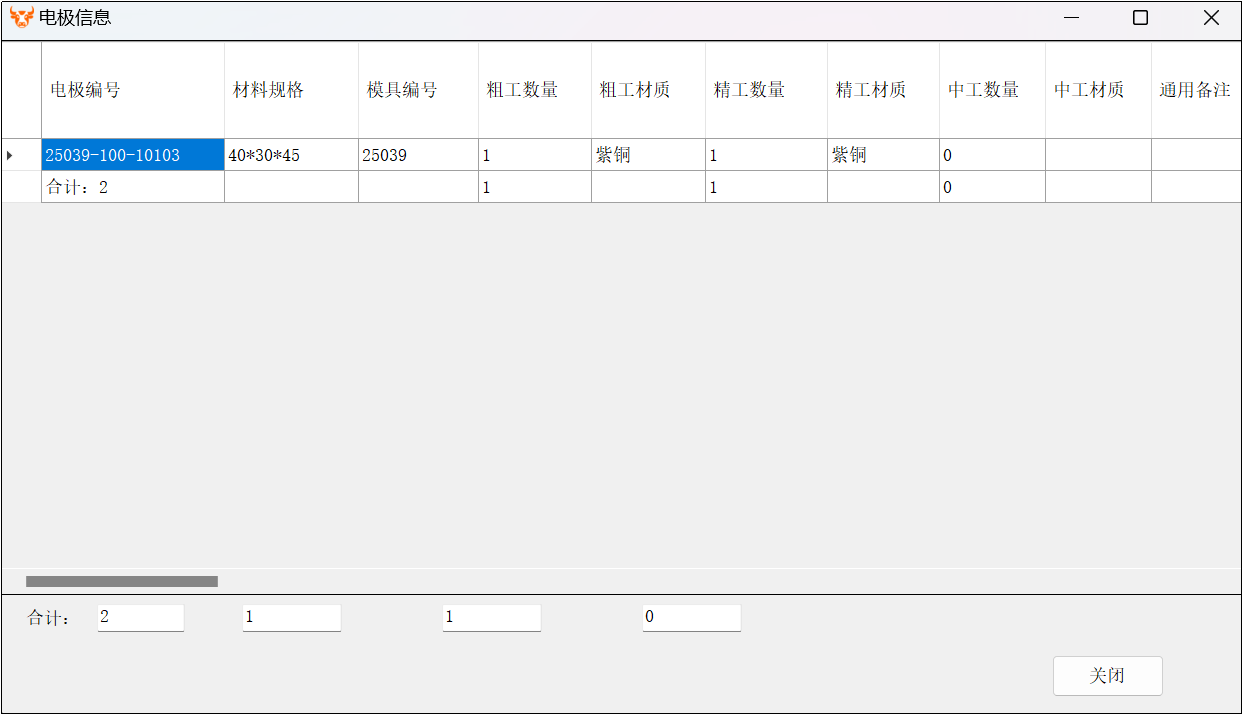Viewport: 1244px width, 716px height.
Task: Click the 关闭 button
Action: 1107,676
